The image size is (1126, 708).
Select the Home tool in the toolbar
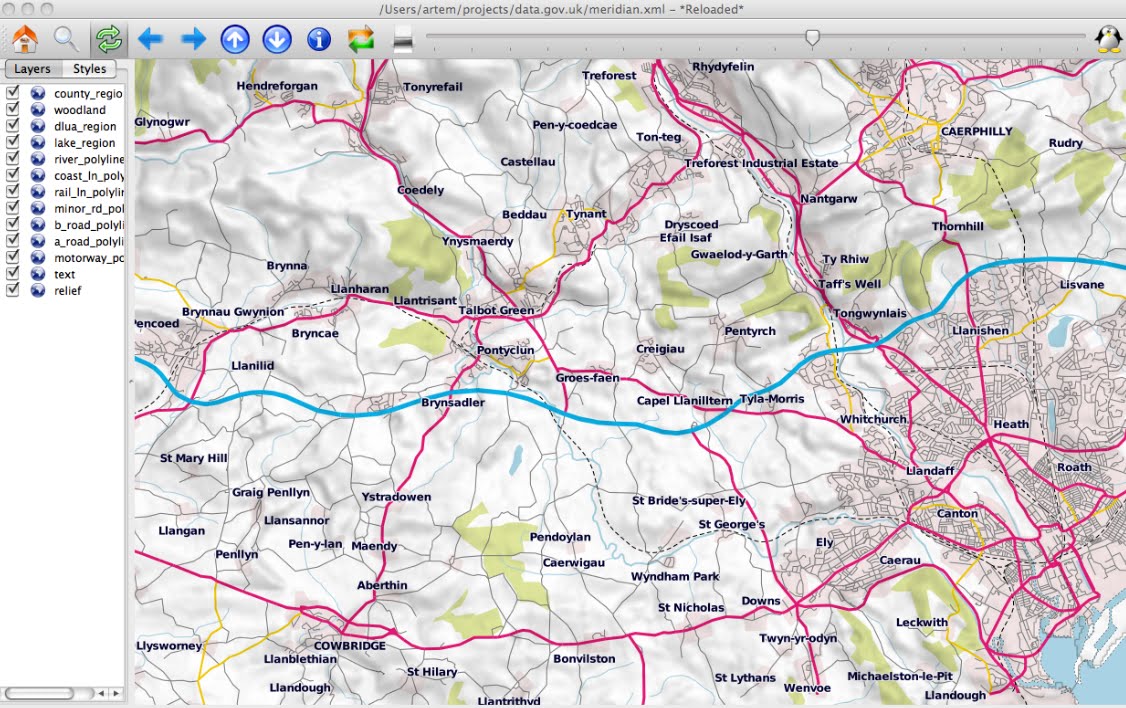click(x=24, y=40)
